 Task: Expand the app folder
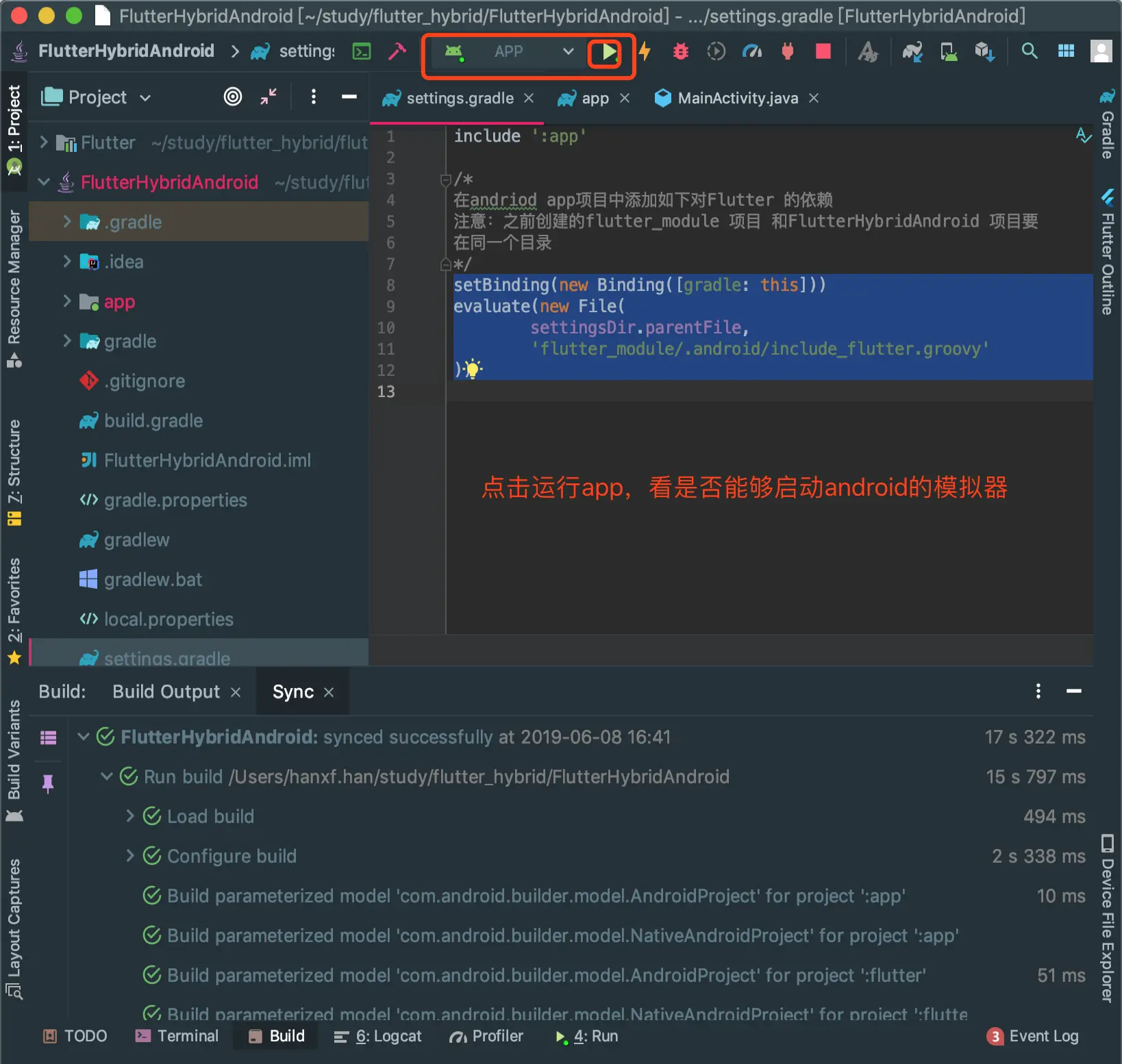click(67, 301)
